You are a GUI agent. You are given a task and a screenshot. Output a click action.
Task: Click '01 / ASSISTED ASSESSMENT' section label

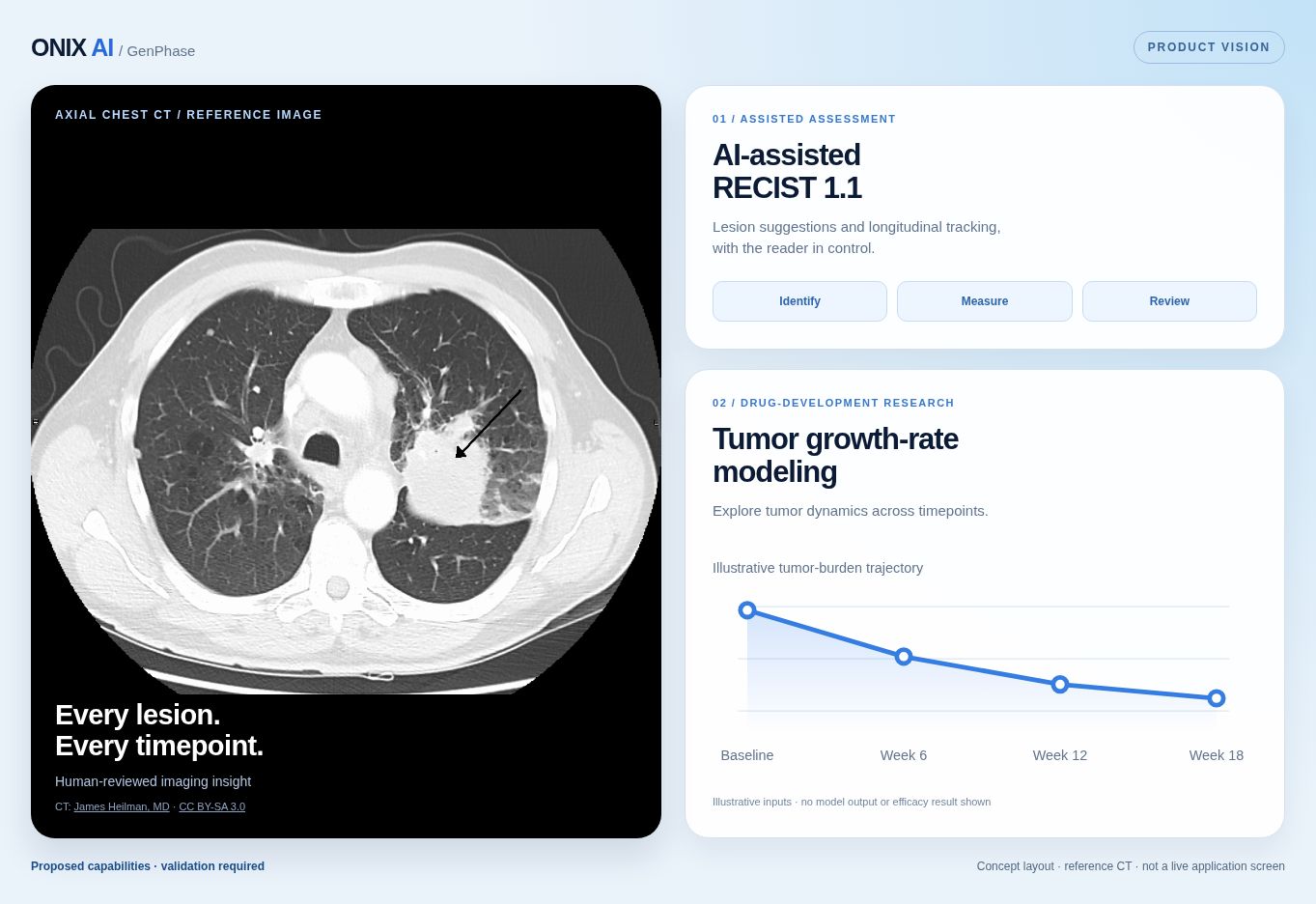[804, 119]
